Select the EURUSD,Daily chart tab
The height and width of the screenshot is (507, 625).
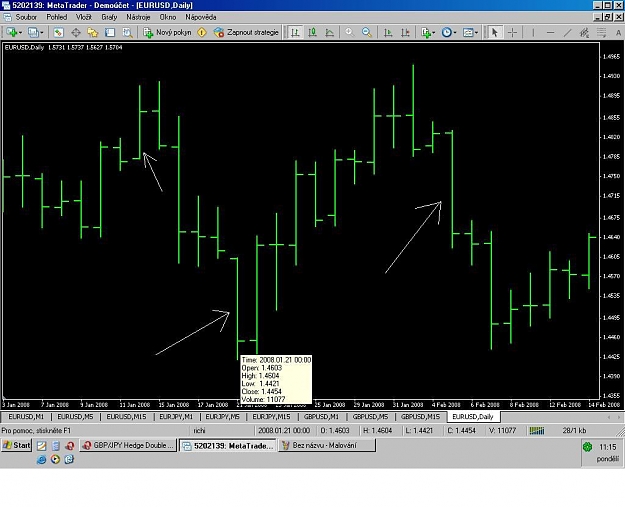click(x=473, y=417)
